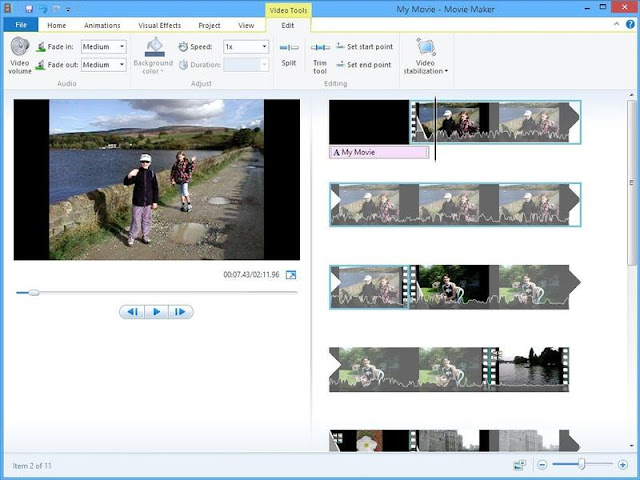640x480 pixels.
Task: Step to the previous frame
Action: pyautogui.click(x=132, y=312)
